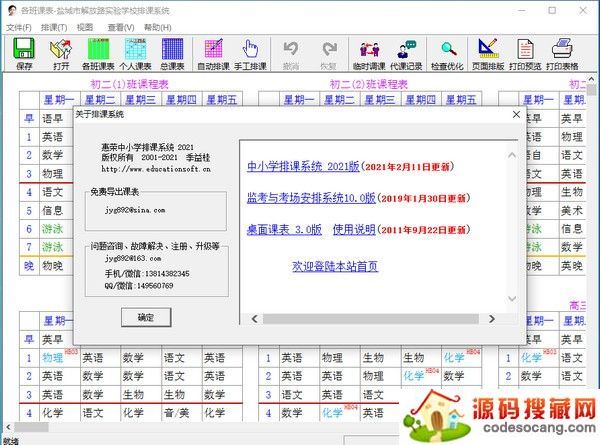Open the 使用说明 usage instructions link
The image size is (600, 445).
click(x=354, y=229)
